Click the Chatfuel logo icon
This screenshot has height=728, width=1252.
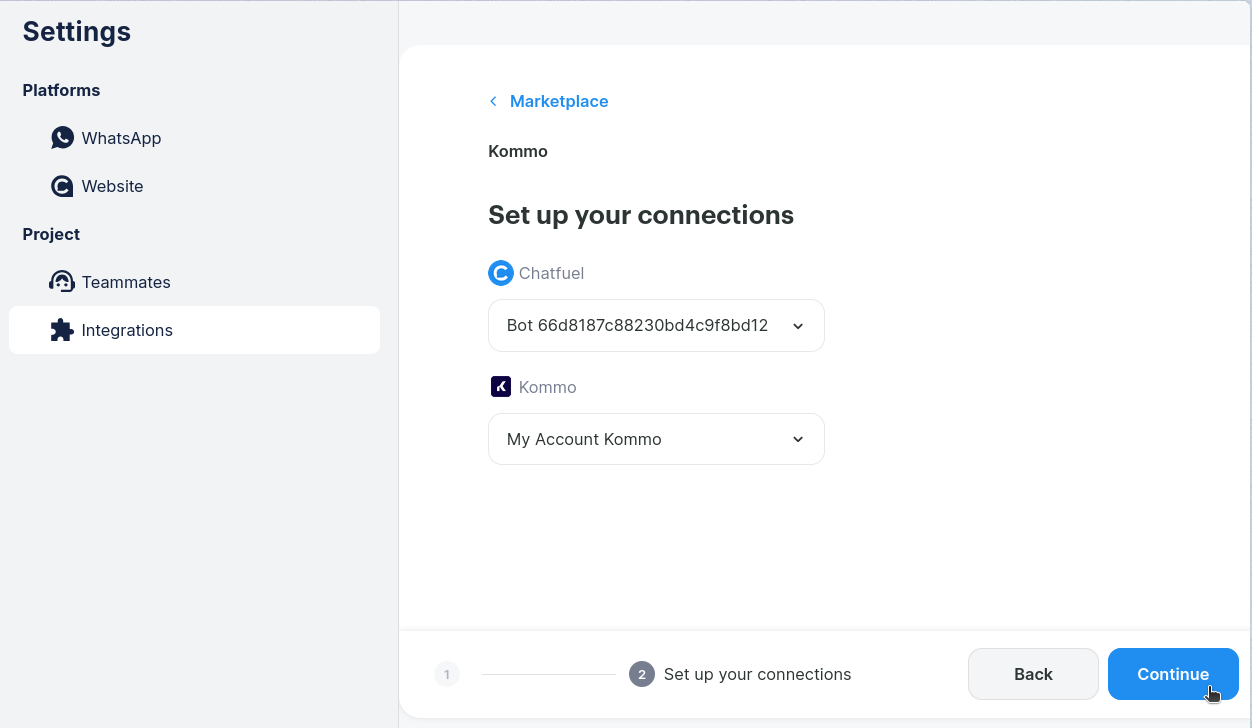500,273
